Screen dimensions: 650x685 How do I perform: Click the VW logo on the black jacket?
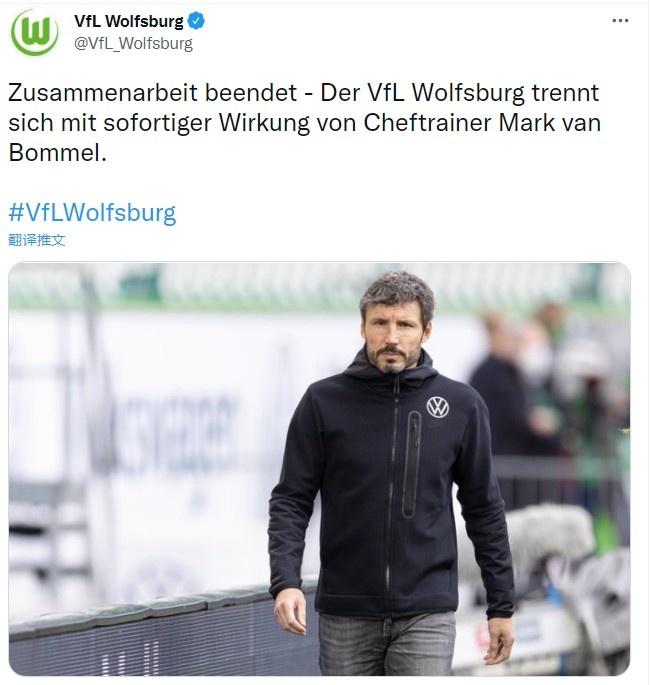[x=438, y=407]
